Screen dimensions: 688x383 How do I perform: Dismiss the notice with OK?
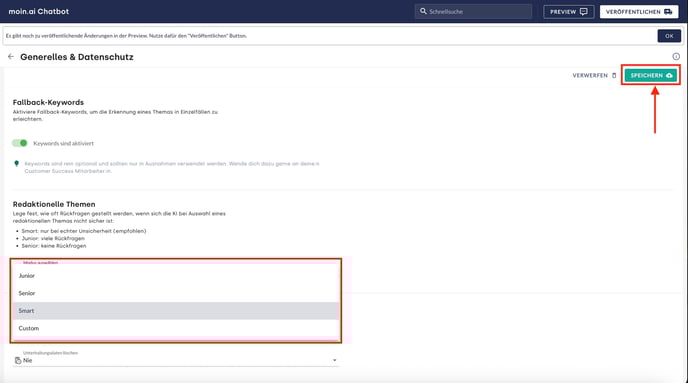pos(669,36)
